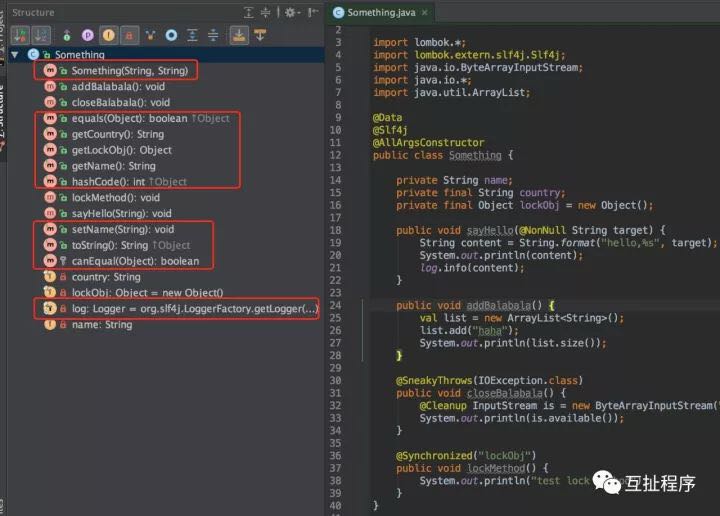Toggle Autoscroll from Source icon
This screenshot has width=720, height=516.
click(x=260, y=35)
